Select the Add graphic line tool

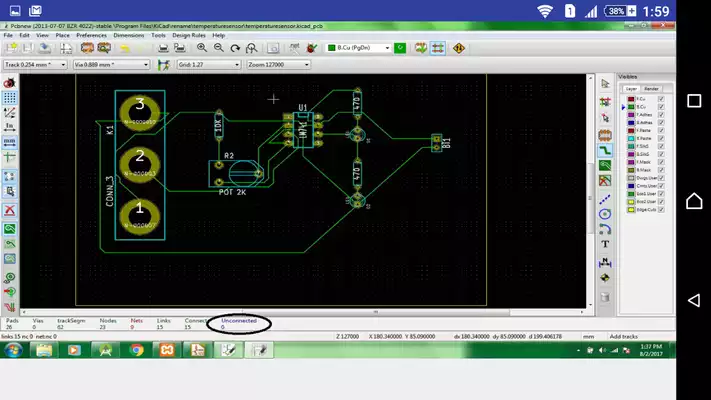pyautogui.click(x=605, y=199)
